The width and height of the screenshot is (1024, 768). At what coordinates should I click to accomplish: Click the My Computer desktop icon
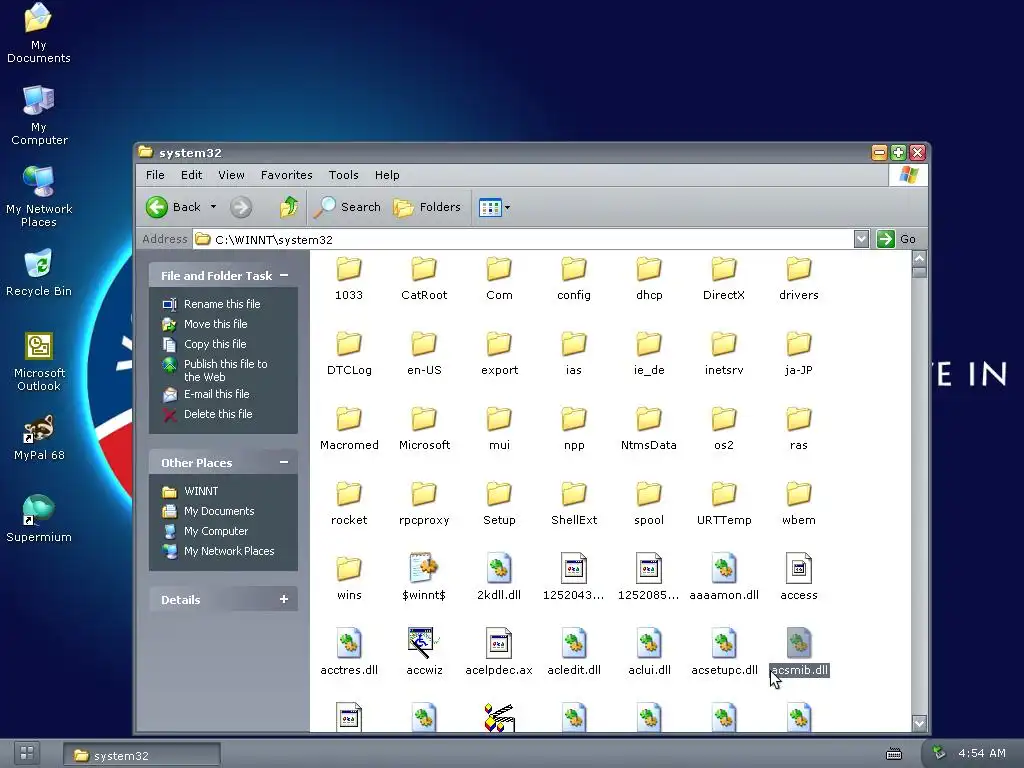[39, 116]
